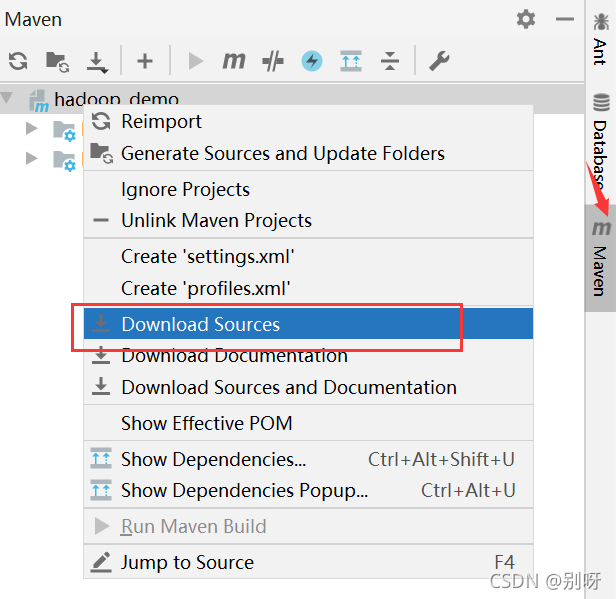This screenshot has width=616, height=599.
Task: Select Unlink Maven Projects entry
Action: pos(308,220)
